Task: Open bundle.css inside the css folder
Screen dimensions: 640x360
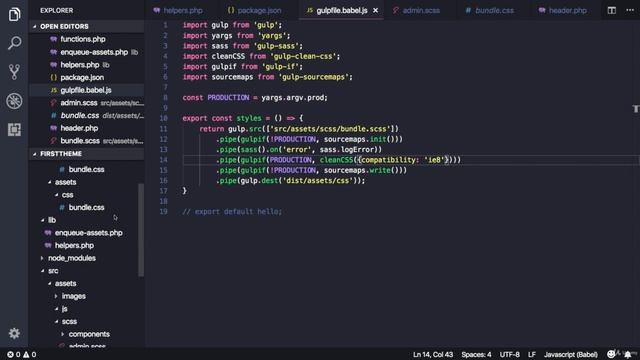Action: coord(86,208)
